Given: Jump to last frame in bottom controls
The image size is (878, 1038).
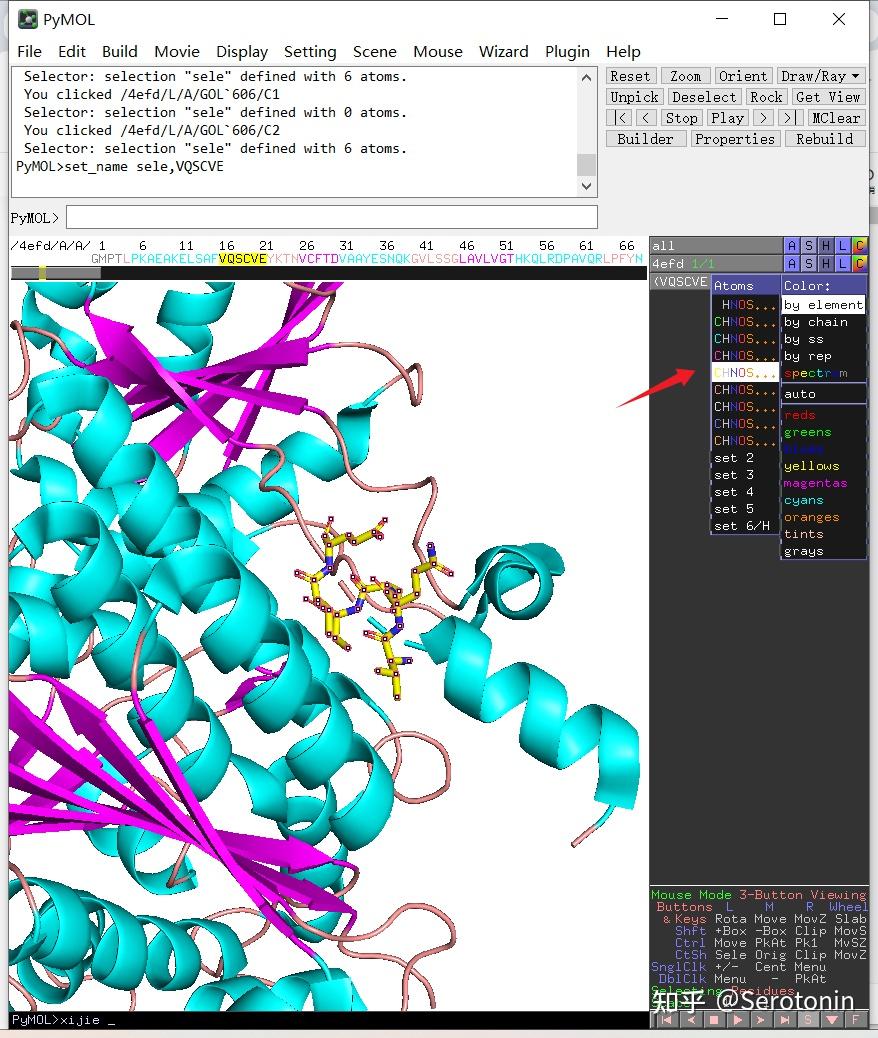Looking at the screenshot, I should (x=785, y=1020).
